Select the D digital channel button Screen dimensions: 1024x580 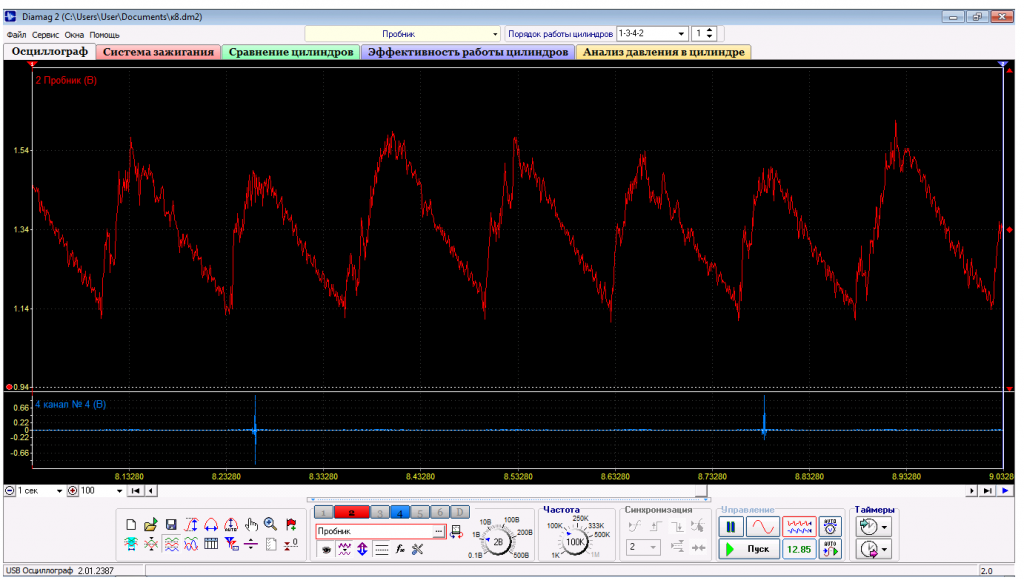tap(460, 513)
